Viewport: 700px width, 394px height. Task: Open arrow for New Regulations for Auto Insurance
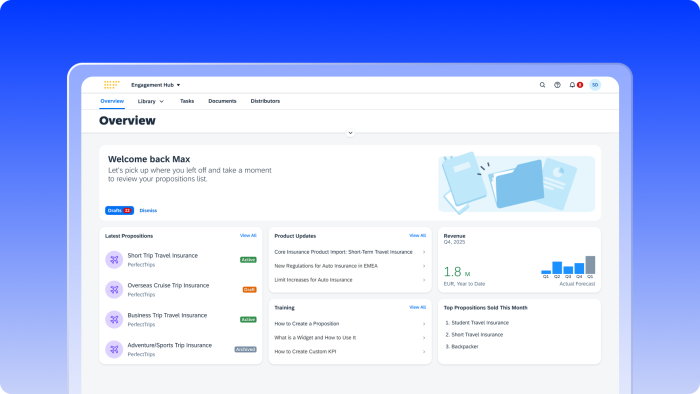(x=424, y=266)
